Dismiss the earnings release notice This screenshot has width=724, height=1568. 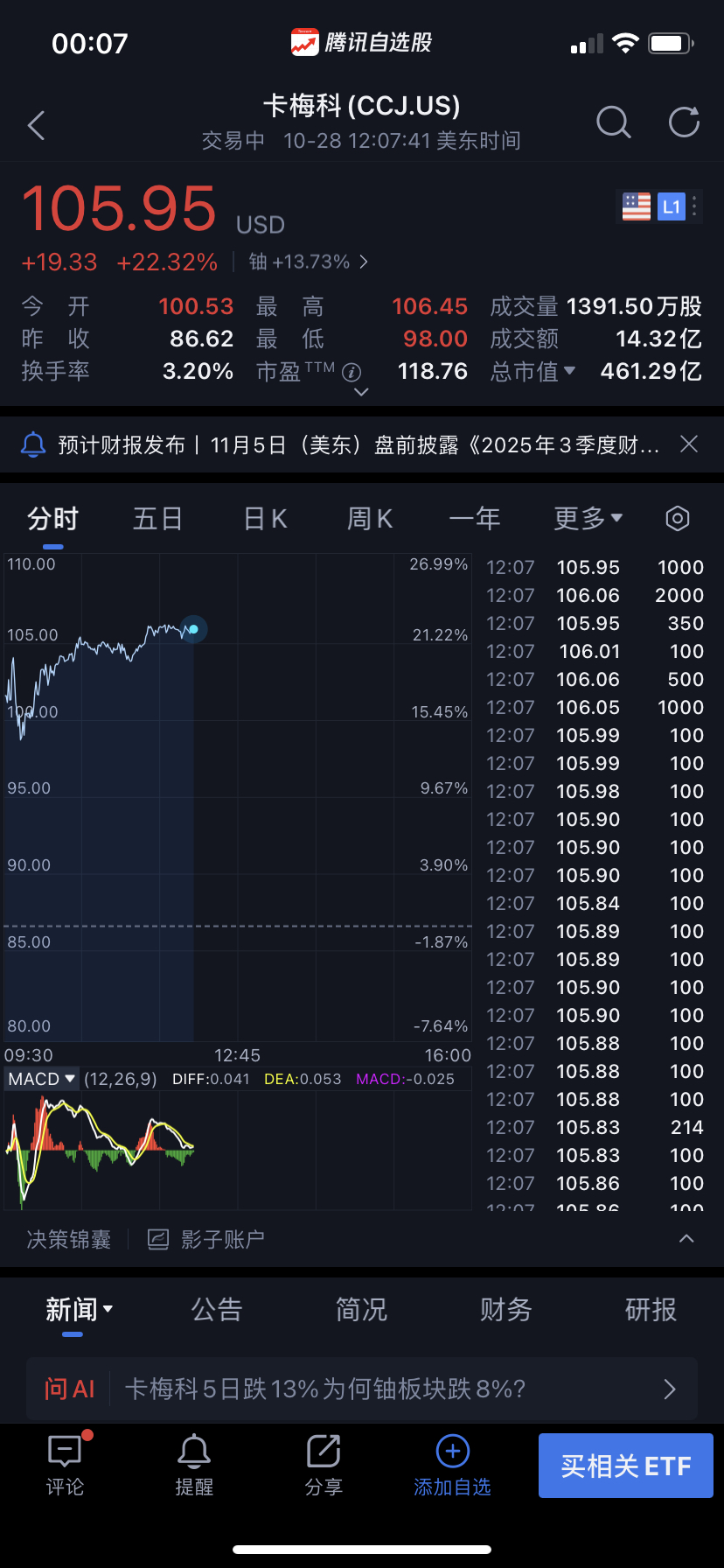(689, 444)
